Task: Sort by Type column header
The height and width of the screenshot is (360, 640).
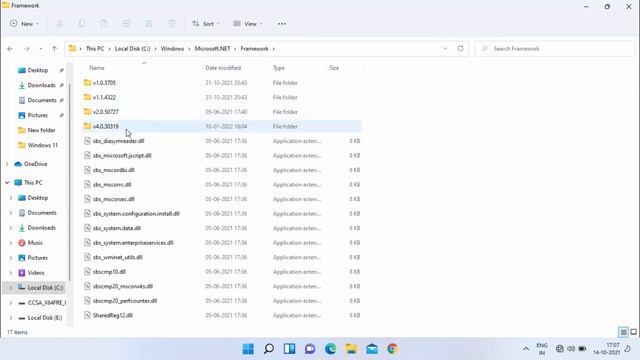Action: 279,68
